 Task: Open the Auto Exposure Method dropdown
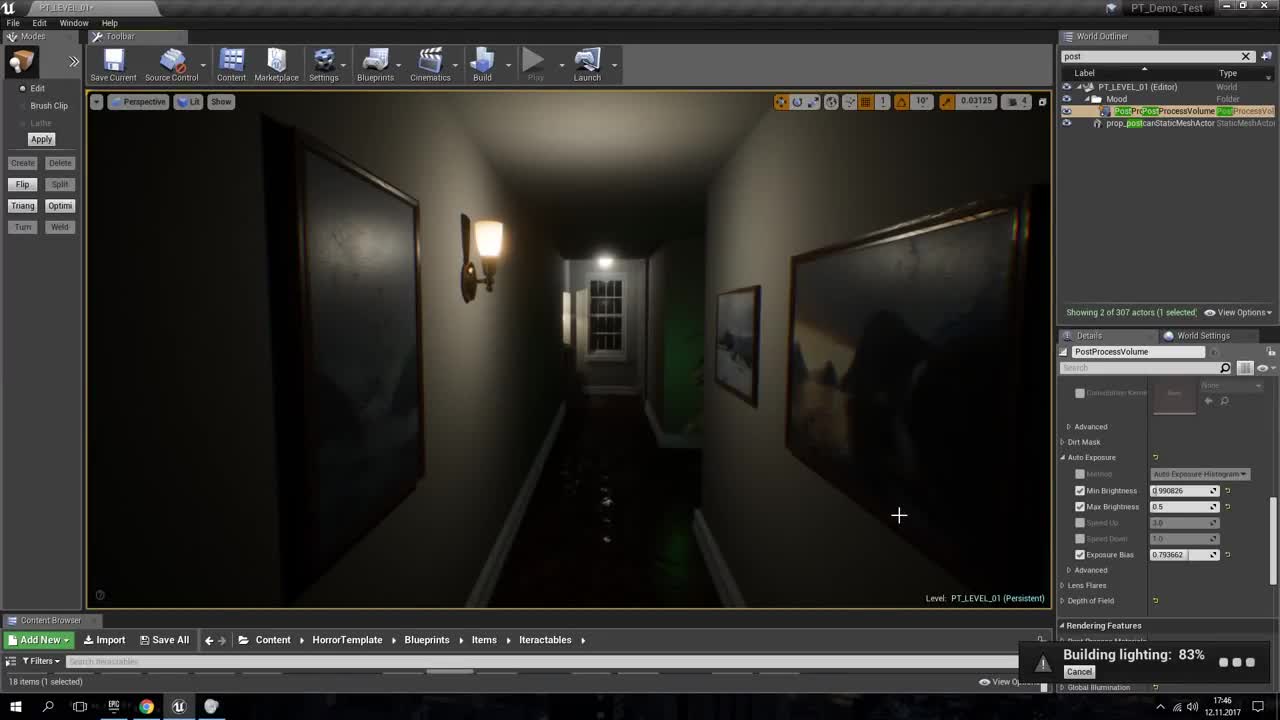[1199, 474]
